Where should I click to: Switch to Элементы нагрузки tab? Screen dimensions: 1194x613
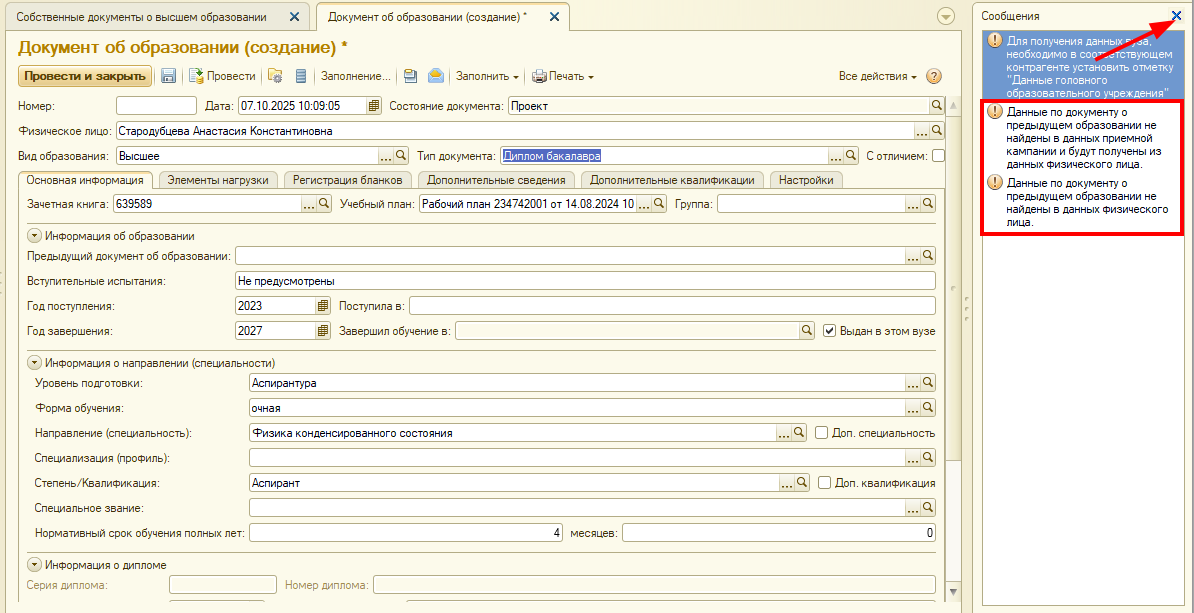click(217, 180)
